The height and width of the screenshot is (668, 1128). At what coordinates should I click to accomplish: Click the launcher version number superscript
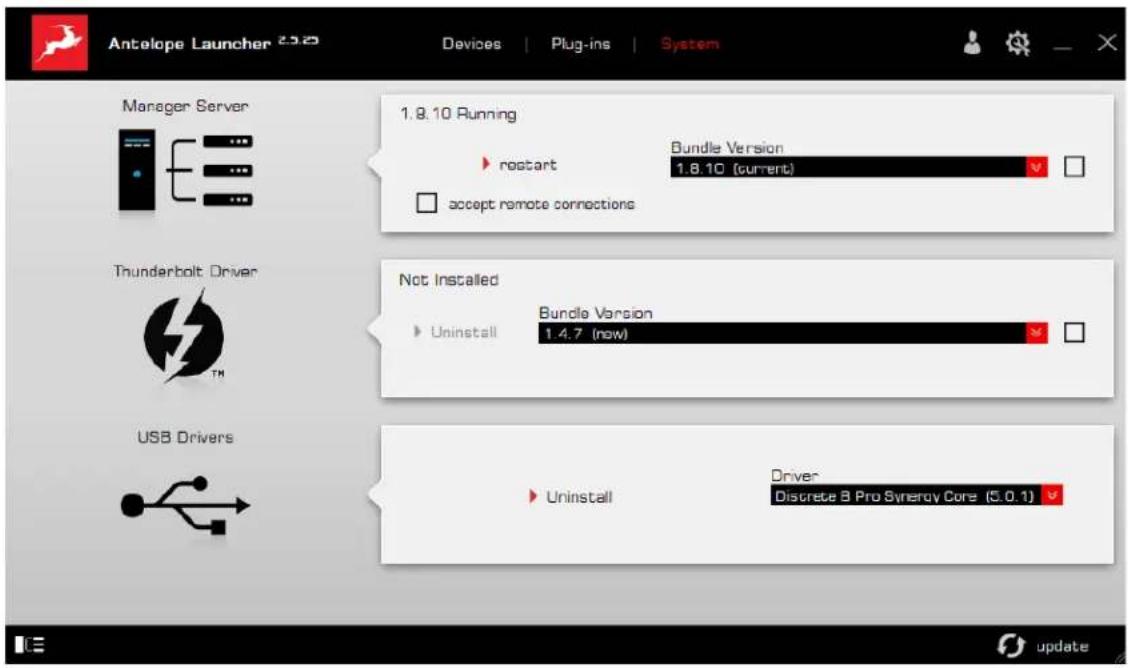(x=298, y=40)
